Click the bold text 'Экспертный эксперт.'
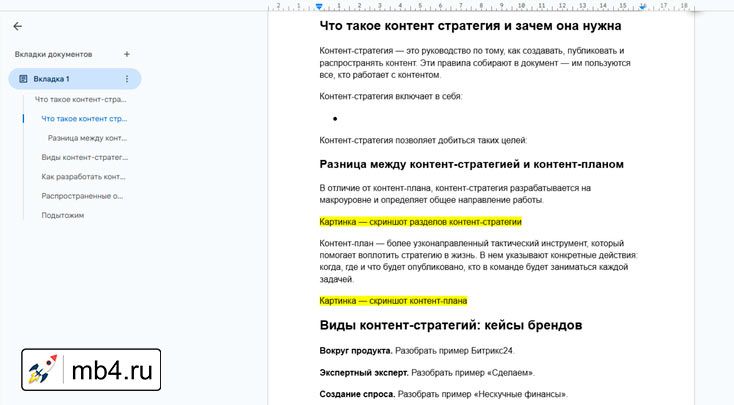 (x=364, y=373)
